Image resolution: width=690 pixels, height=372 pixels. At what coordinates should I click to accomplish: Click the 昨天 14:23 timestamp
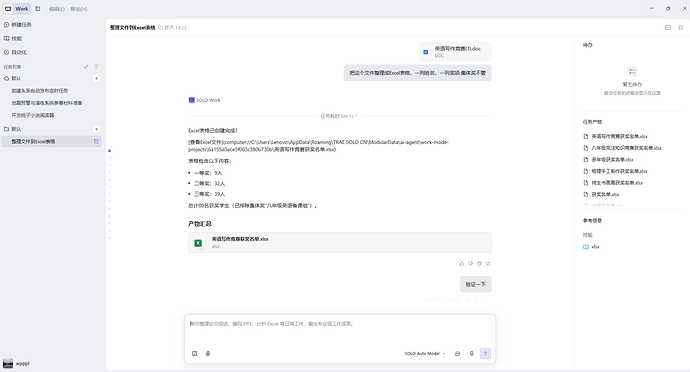pyautogui.click(x=175, y=28)
